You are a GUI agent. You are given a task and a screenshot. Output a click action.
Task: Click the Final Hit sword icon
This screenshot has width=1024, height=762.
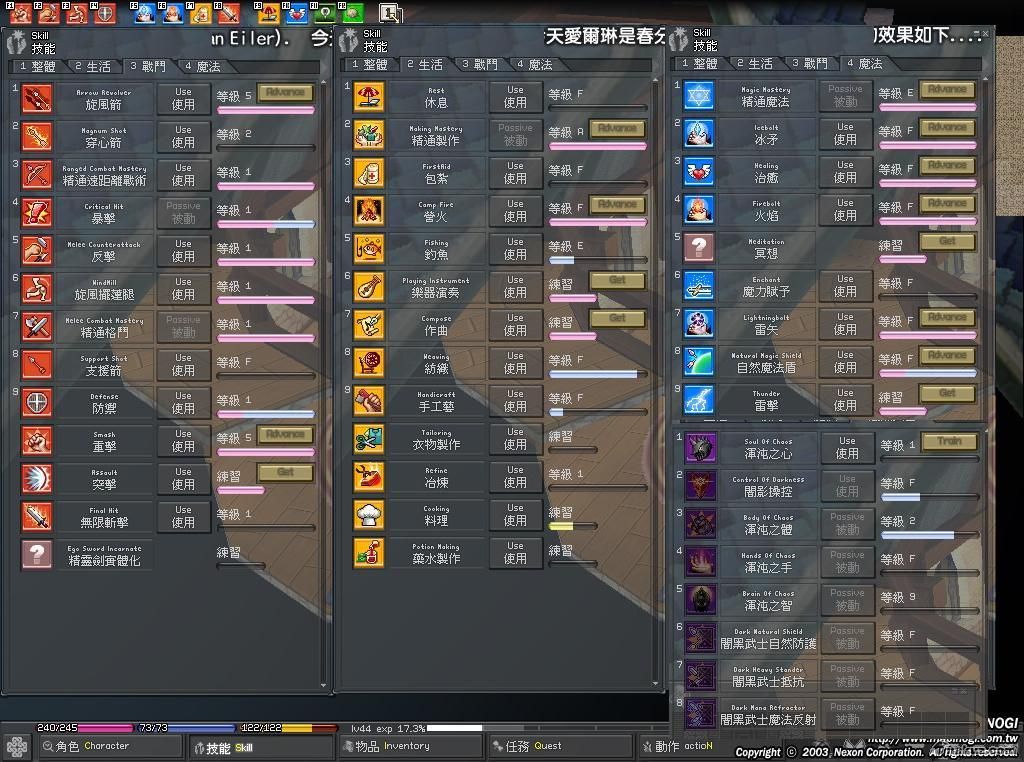[37, 516]
